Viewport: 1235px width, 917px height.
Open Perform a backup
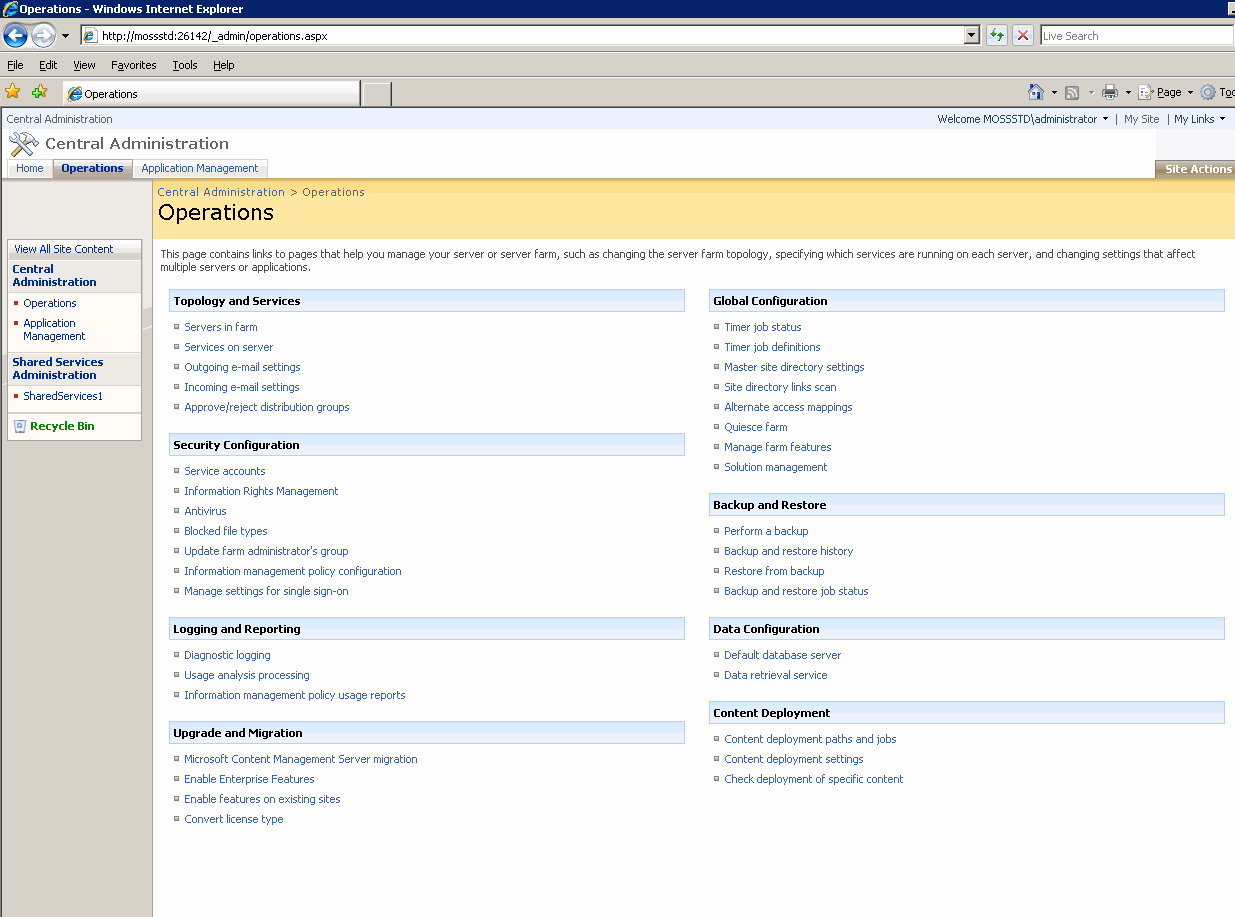coord(766,531)
